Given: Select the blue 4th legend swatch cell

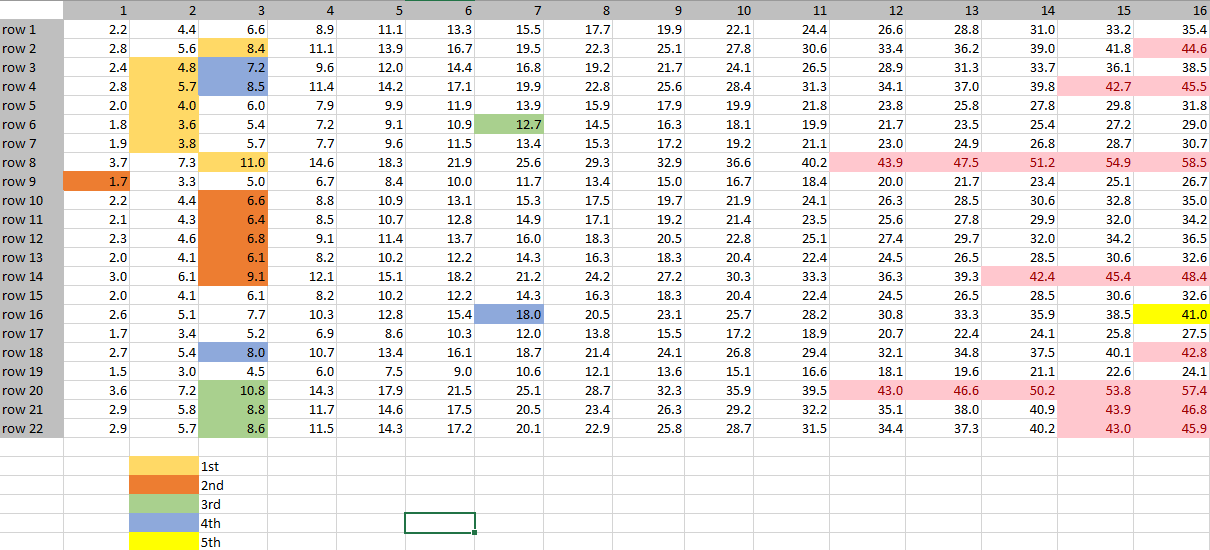Looking at the screenshot, I should [165, 523].
